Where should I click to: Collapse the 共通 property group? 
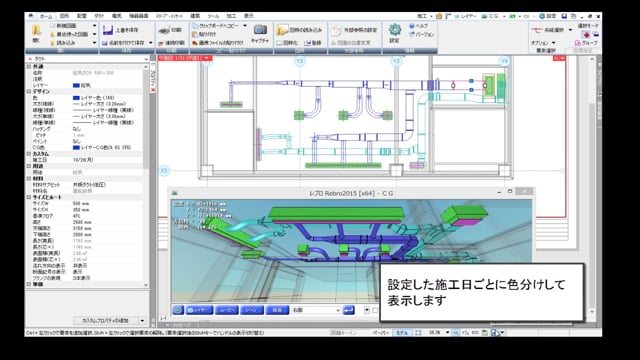coord(29,67)
